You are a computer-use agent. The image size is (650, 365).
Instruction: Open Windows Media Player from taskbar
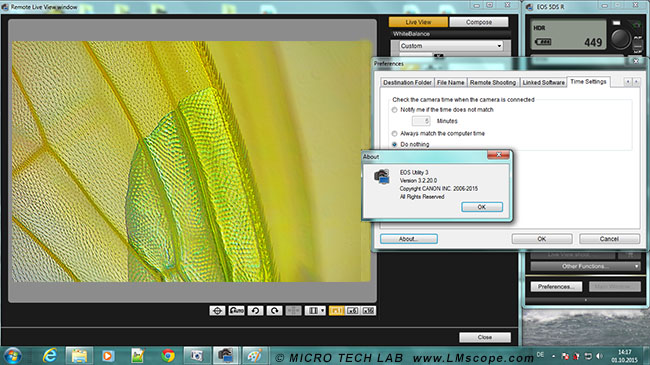click(x=108, y=355)
